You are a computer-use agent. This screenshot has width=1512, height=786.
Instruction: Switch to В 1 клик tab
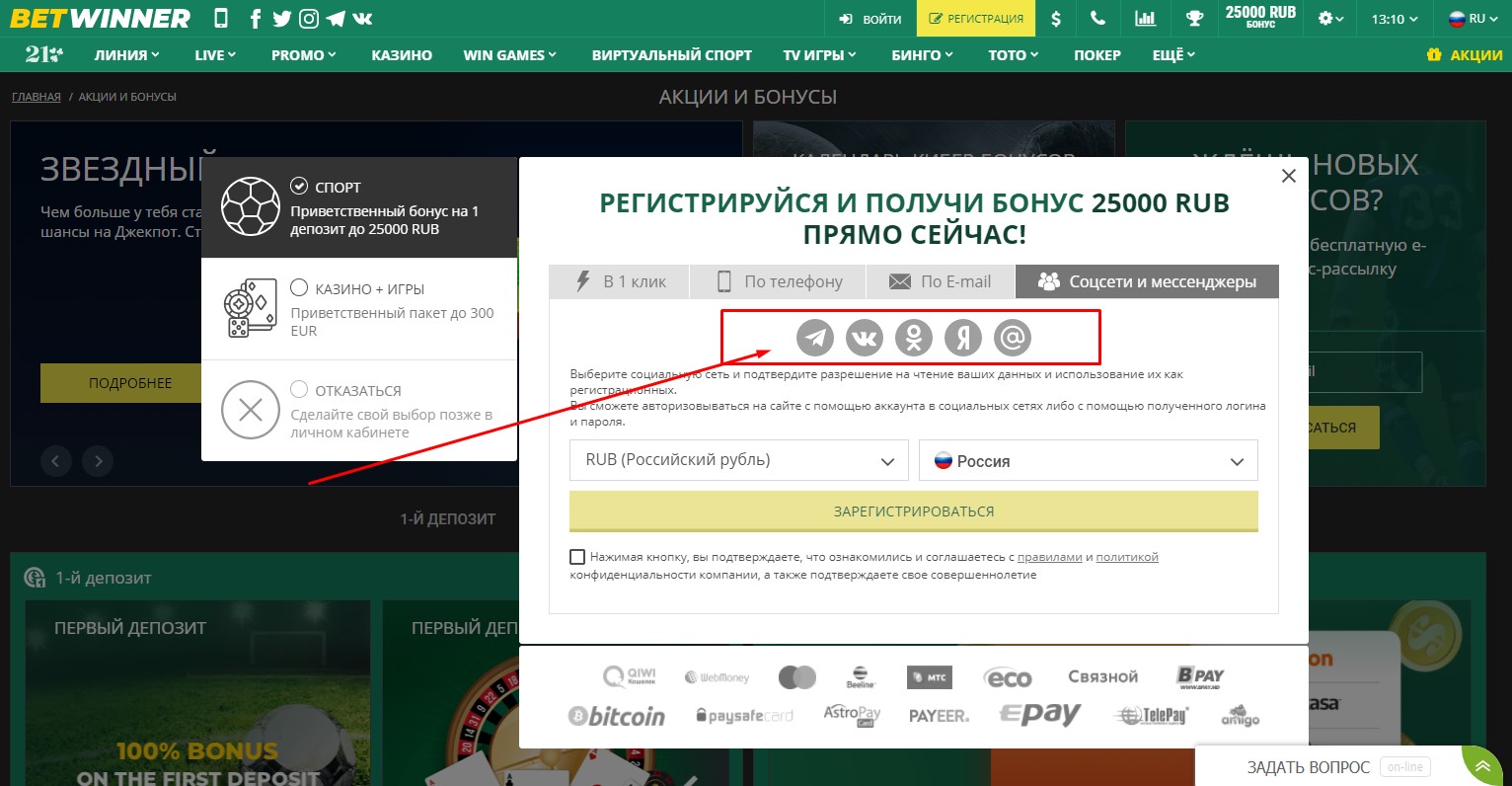coord(619,281)
